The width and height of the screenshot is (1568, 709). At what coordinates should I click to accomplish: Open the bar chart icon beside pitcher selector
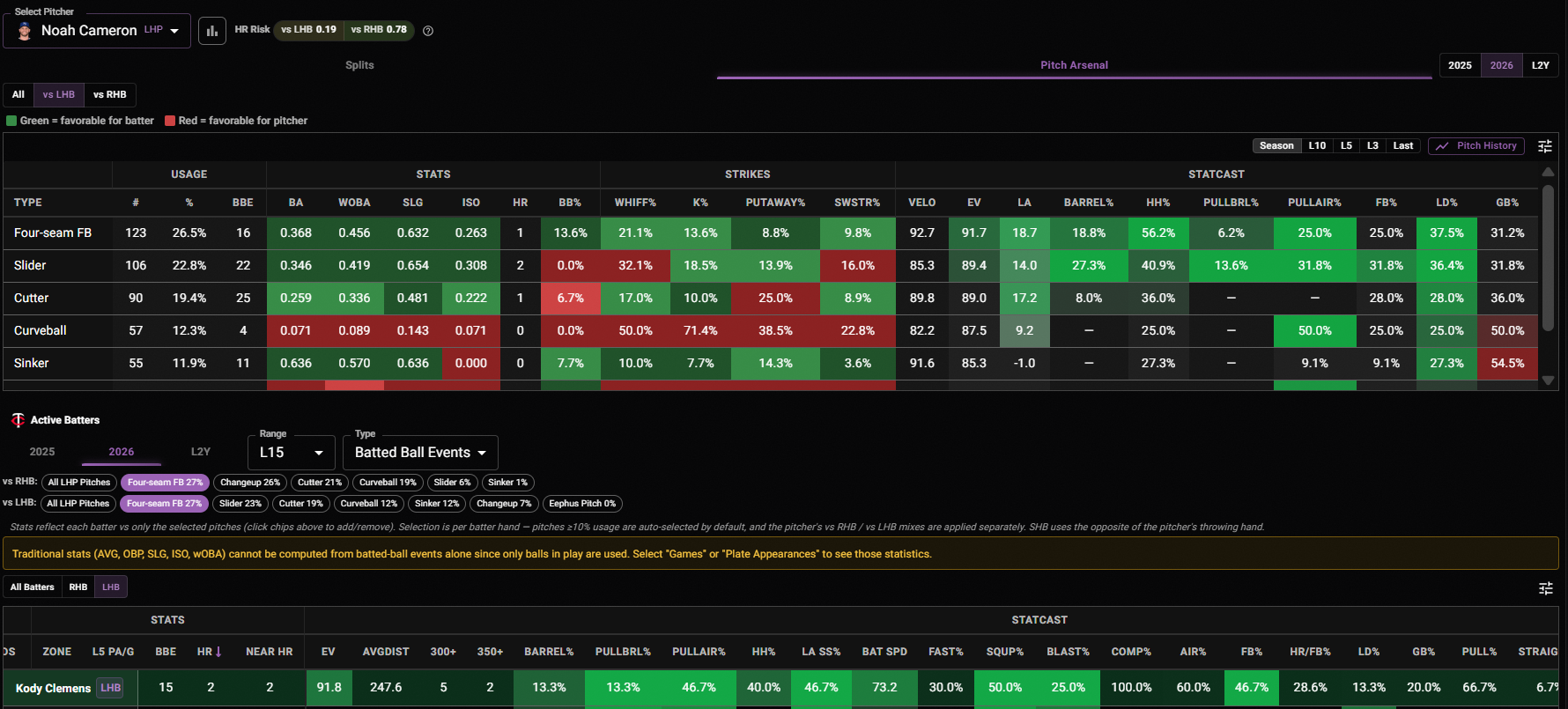[x=211, y=31]
